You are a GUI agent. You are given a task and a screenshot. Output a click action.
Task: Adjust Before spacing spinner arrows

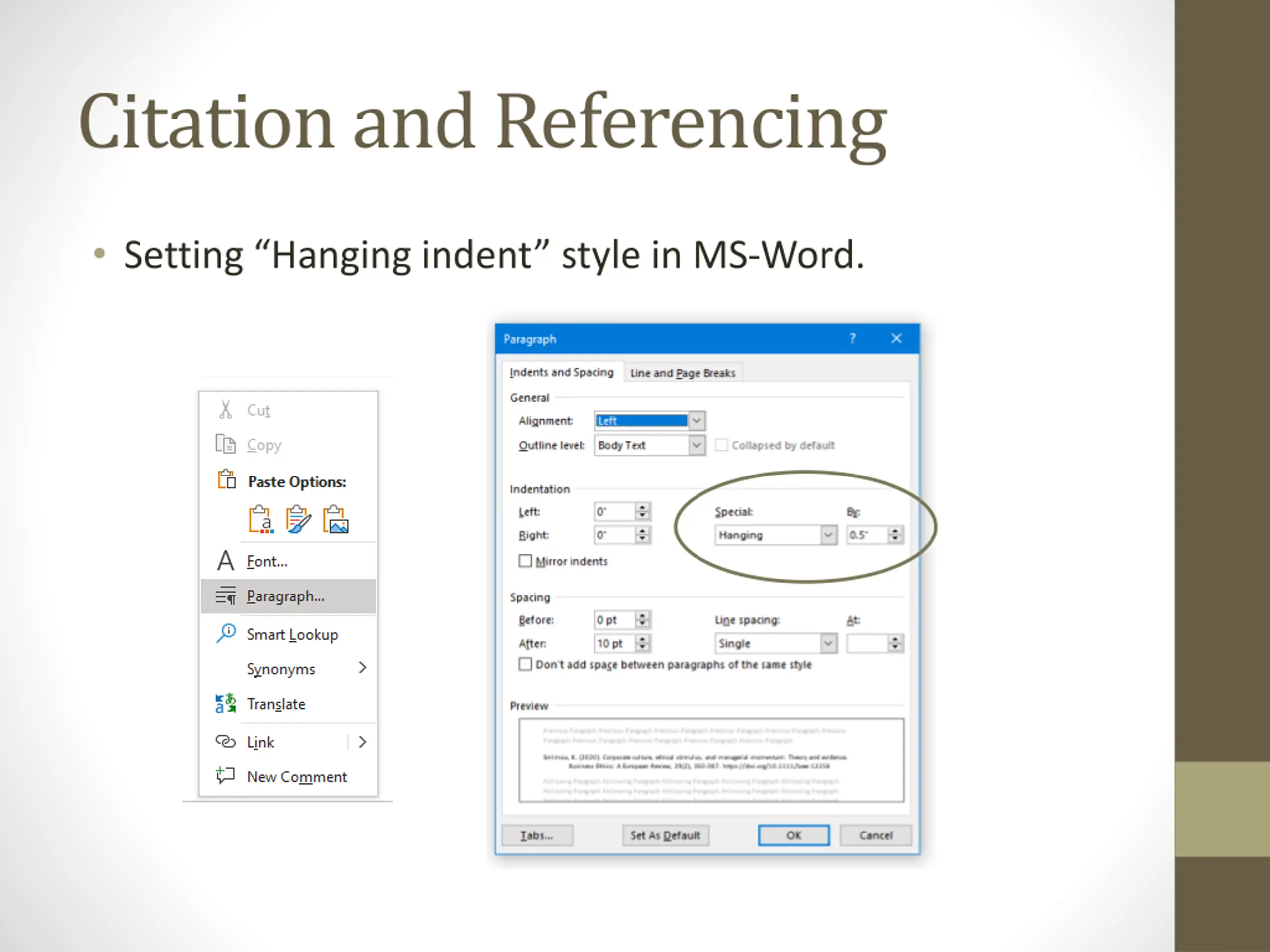pos(643,620)
